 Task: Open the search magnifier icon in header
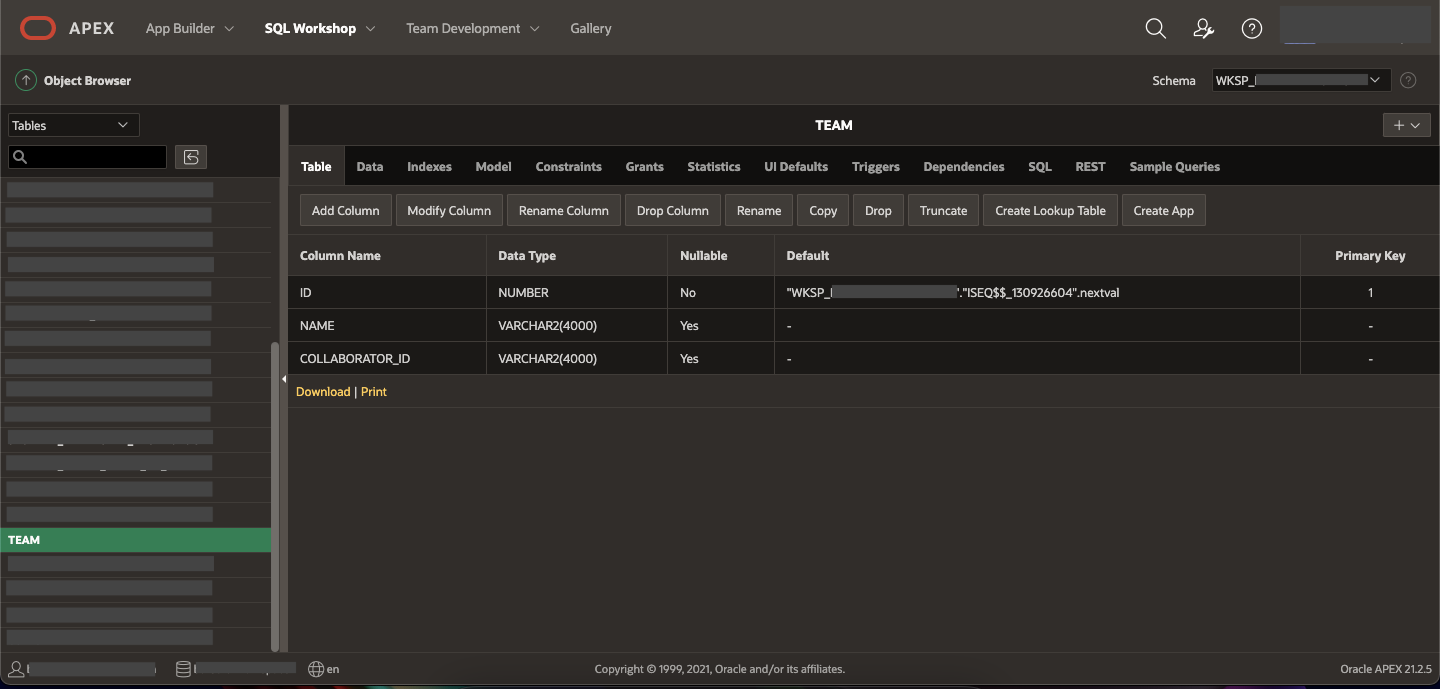click(x=1155, y=28)
